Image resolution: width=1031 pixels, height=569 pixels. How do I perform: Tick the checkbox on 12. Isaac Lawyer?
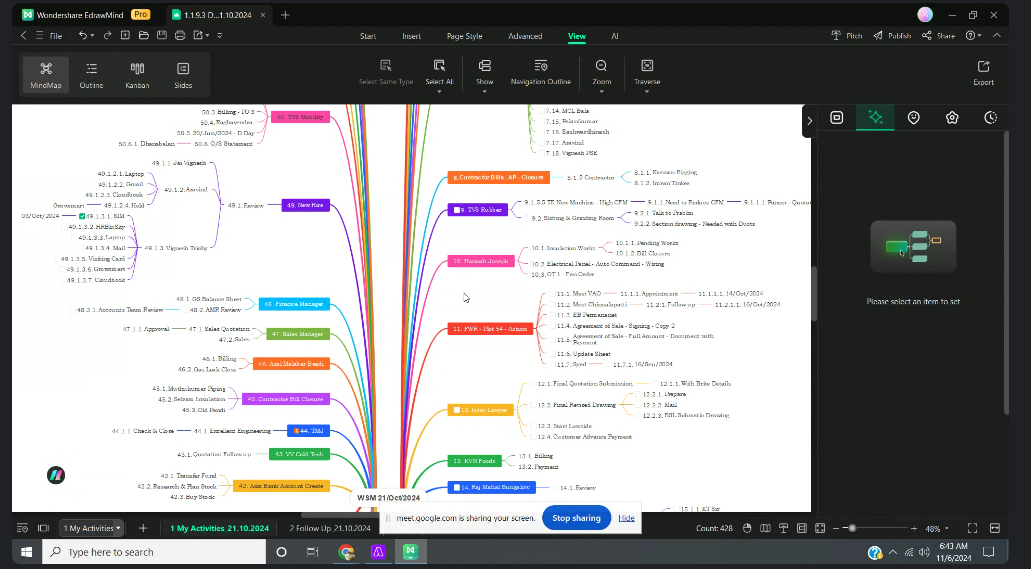coord(457,410)
